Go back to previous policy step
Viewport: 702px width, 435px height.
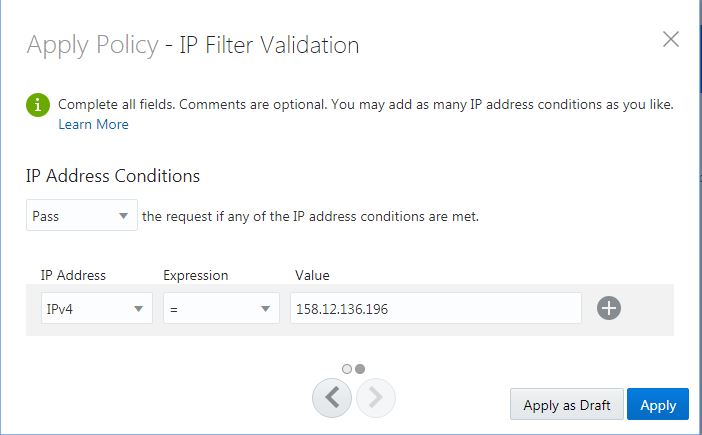(332, 397)
